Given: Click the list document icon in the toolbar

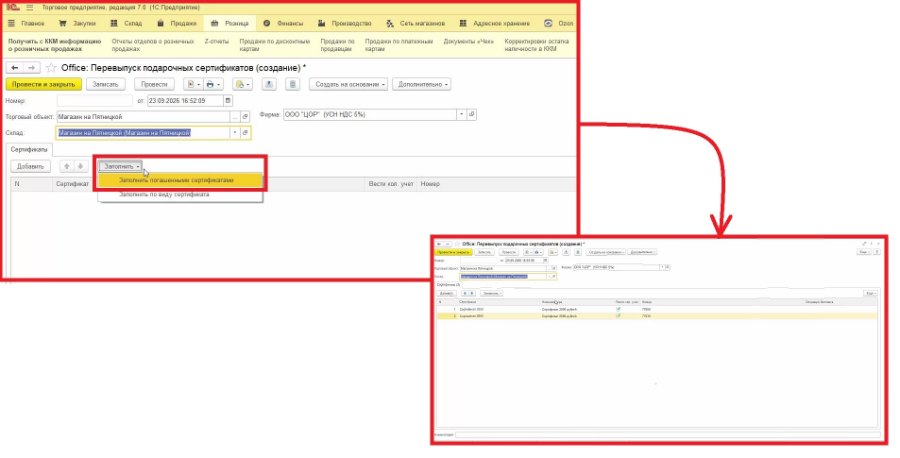Looking at the screenshot, I should (292, 84).
